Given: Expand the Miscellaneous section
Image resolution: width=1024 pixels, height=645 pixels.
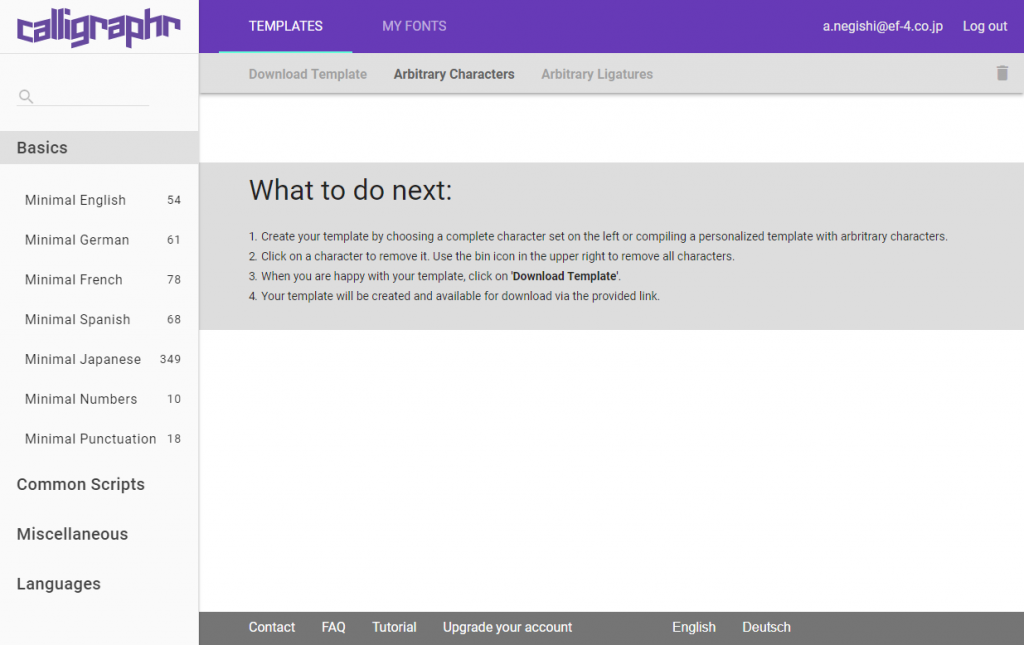Looking at the screenshot, I should 72,534.
